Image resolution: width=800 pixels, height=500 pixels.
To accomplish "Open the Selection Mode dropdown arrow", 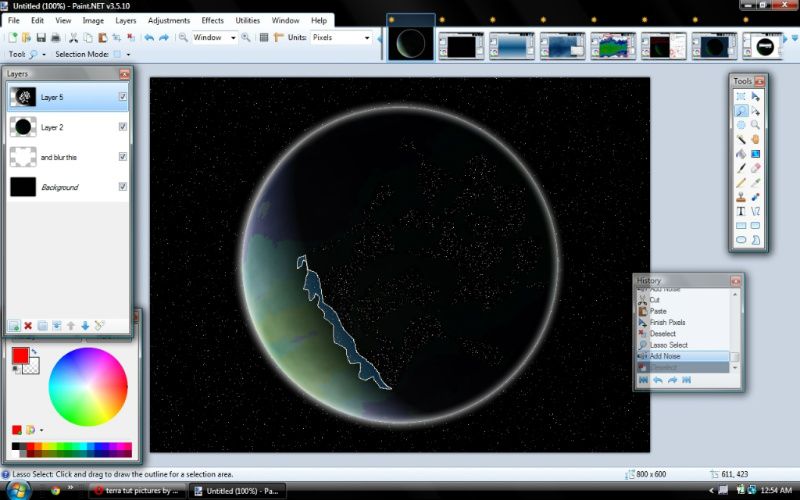I will [x=128, y=54].
